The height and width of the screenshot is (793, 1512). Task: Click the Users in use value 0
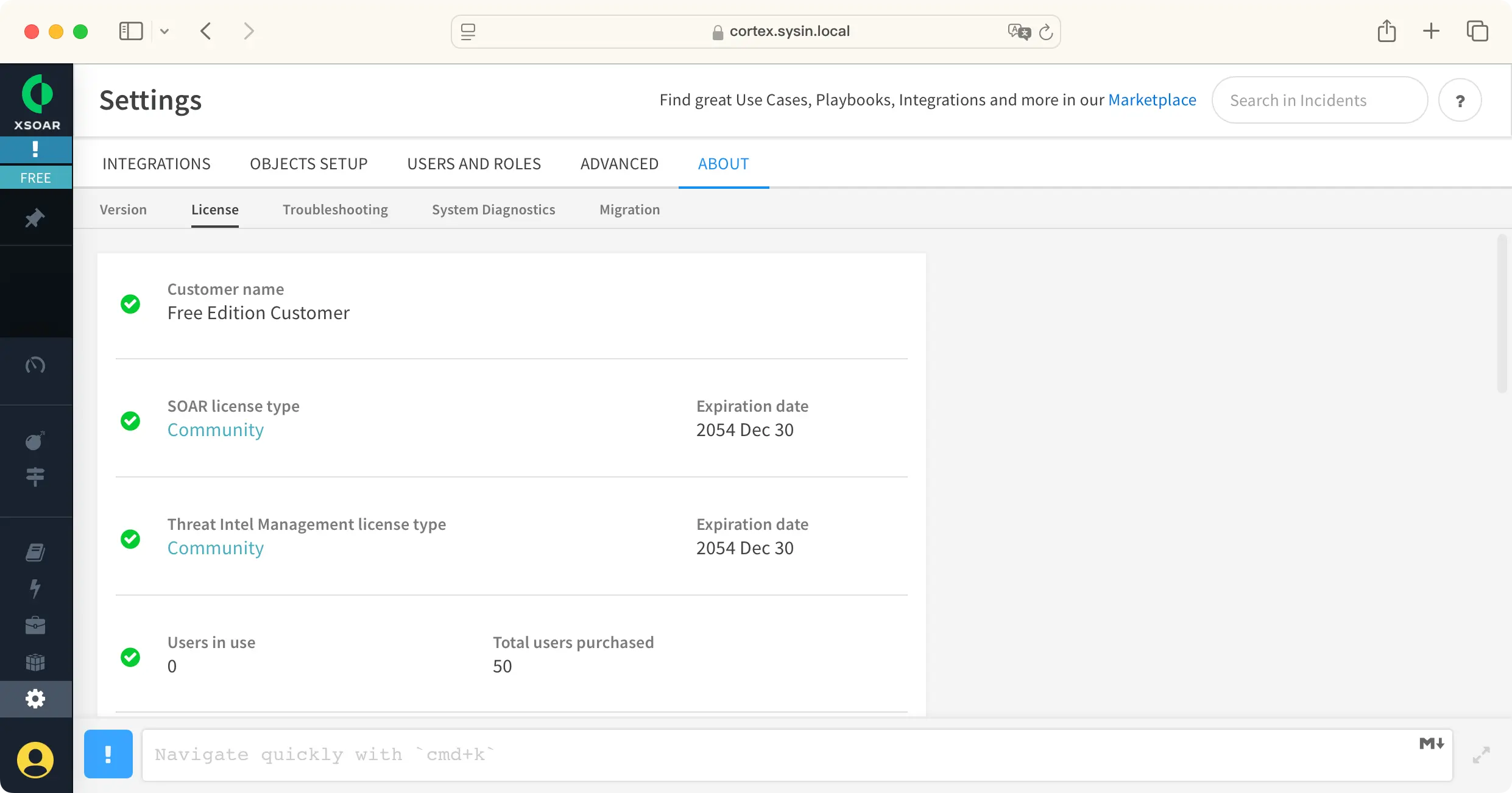(172, 666)
